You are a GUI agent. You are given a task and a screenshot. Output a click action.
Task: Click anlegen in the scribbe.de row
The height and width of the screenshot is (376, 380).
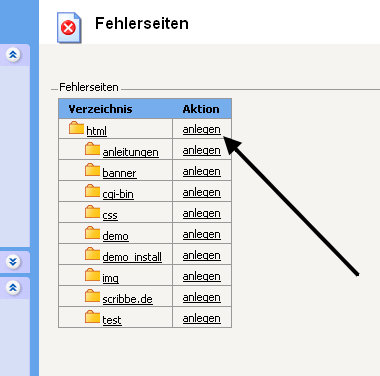(202, 297)
